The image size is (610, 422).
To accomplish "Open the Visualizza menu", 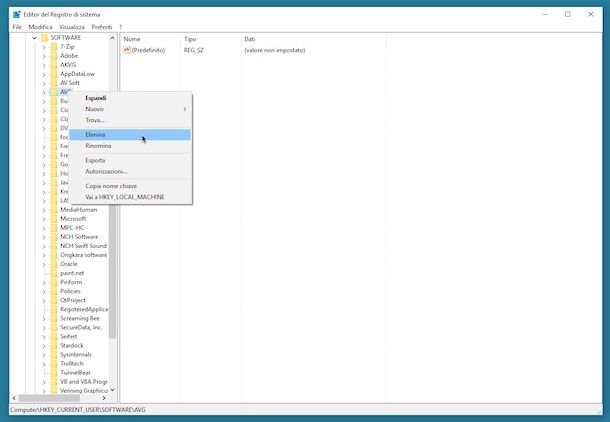I will (72, 27).
